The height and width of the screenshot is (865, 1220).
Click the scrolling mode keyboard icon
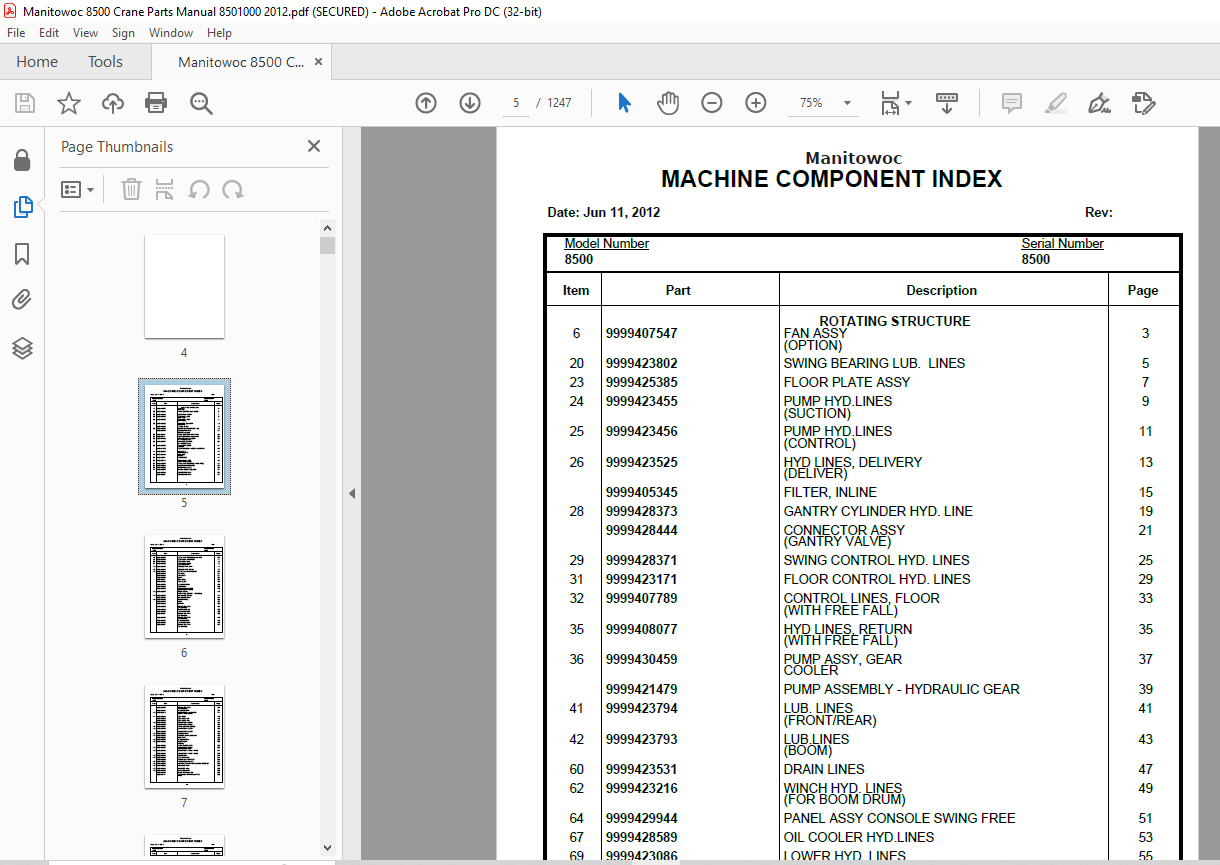[946, 103]
